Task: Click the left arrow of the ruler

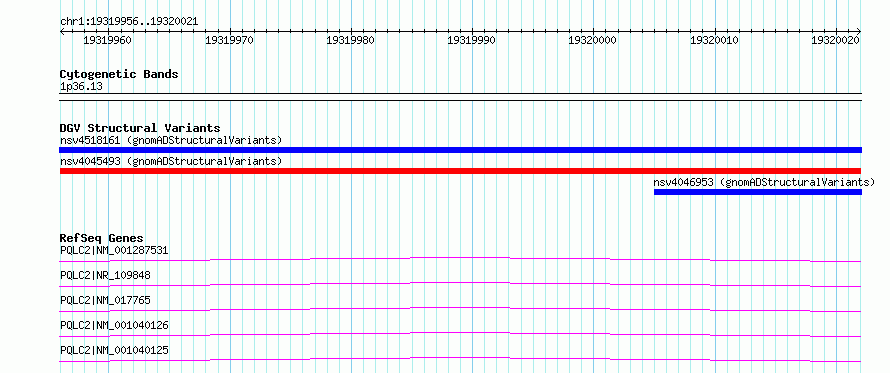Action: coord(62,31)
